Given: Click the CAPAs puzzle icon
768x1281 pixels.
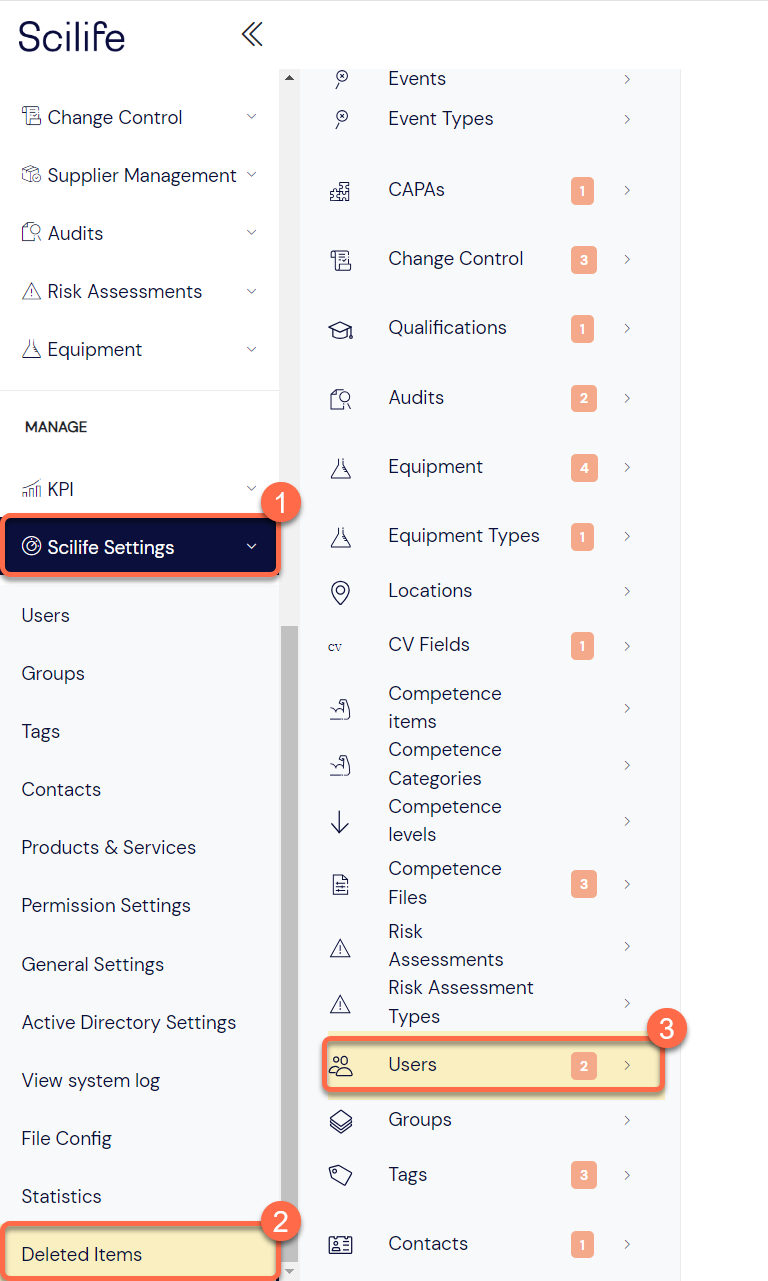Looking at the screenshot, I should coord(340,191).
